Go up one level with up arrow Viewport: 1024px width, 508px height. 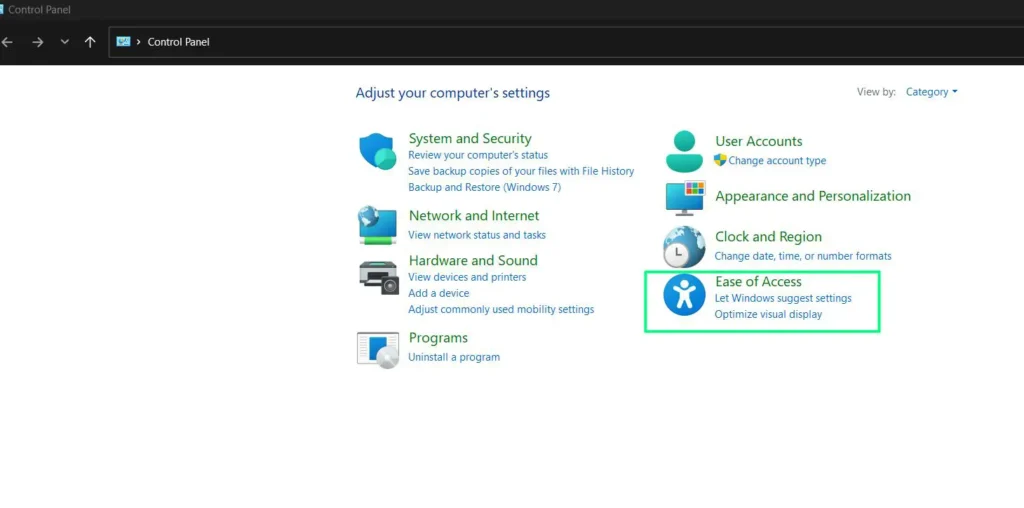(x=90, y=42)
